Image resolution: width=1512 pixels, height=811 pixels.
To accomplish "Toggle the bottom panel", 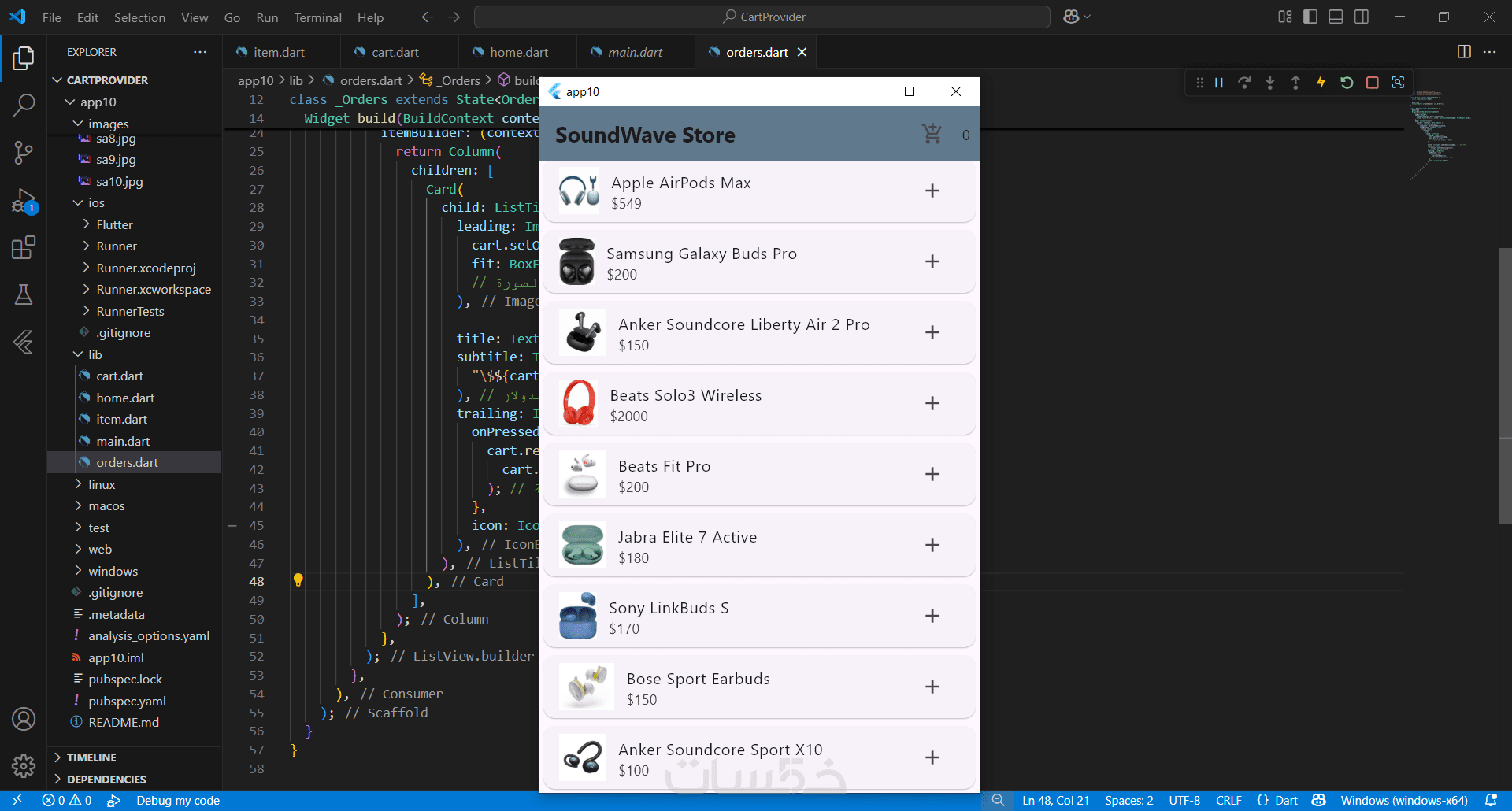I will [1336, 17].
